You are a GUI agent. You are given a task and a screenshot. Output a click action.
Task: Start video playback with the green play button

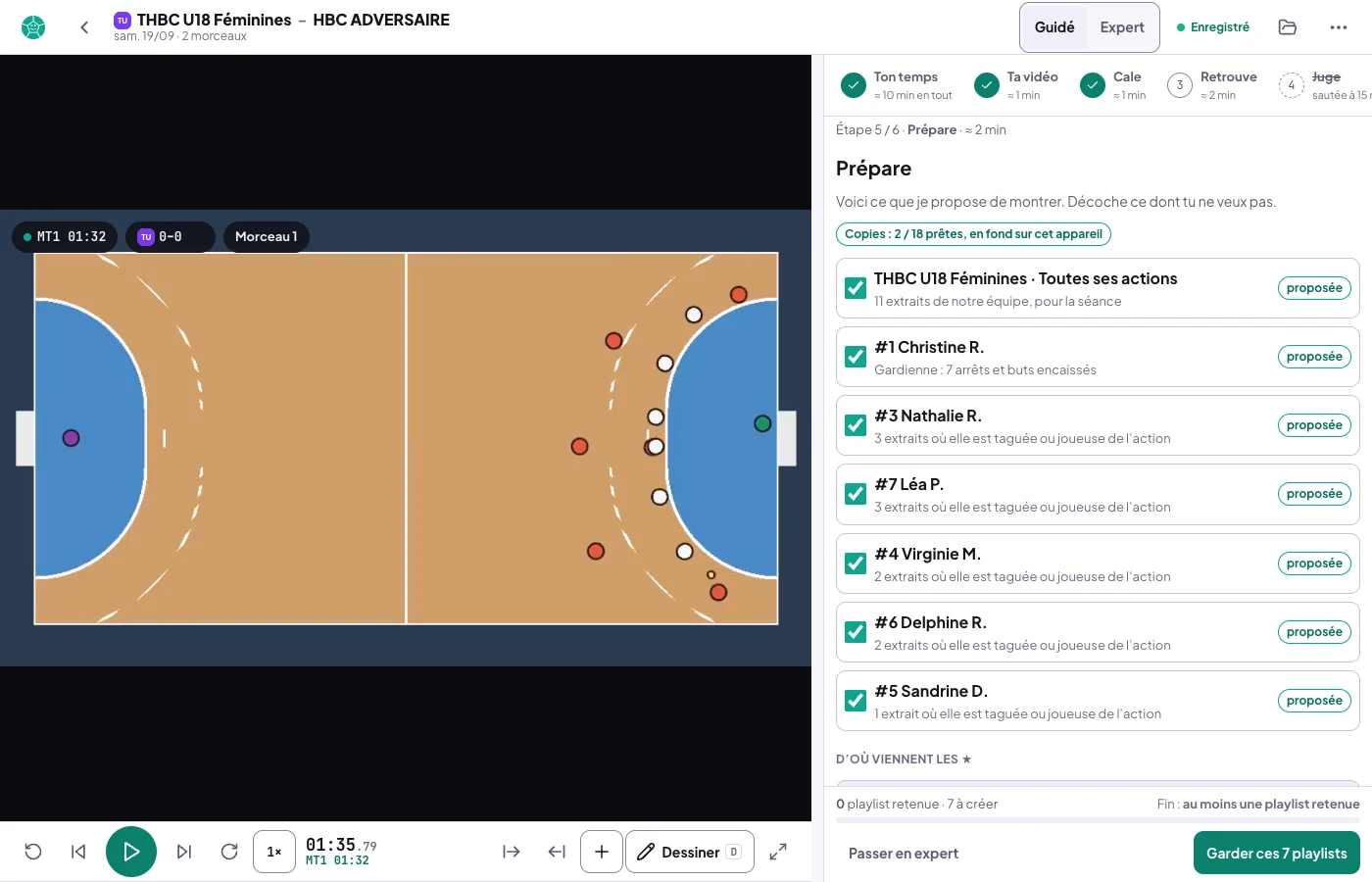point(131,852)
